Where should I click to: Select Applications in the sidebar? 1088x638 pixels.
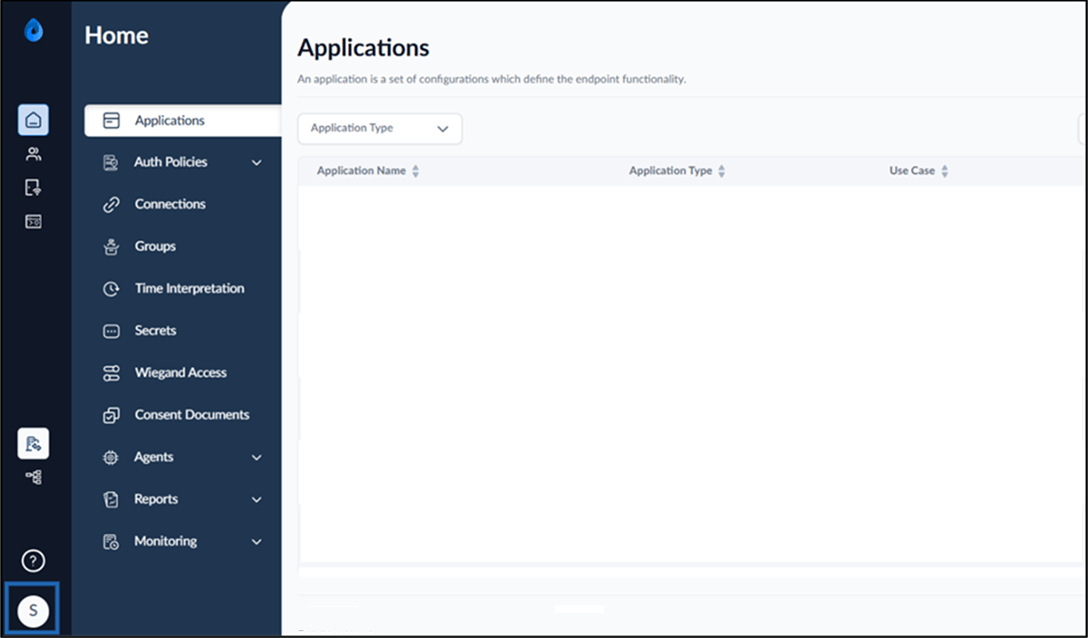pos(183,121)
